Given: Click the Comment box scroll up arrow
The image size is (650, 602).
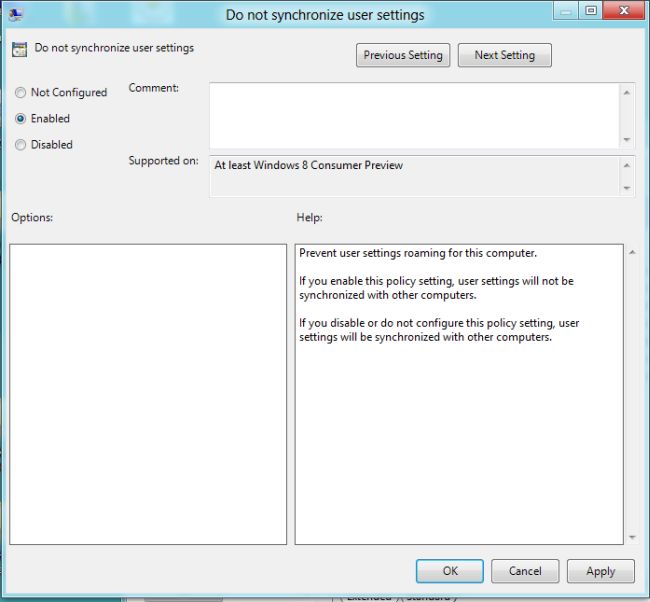Looking at the screenshot, I should tap(627, 92).
